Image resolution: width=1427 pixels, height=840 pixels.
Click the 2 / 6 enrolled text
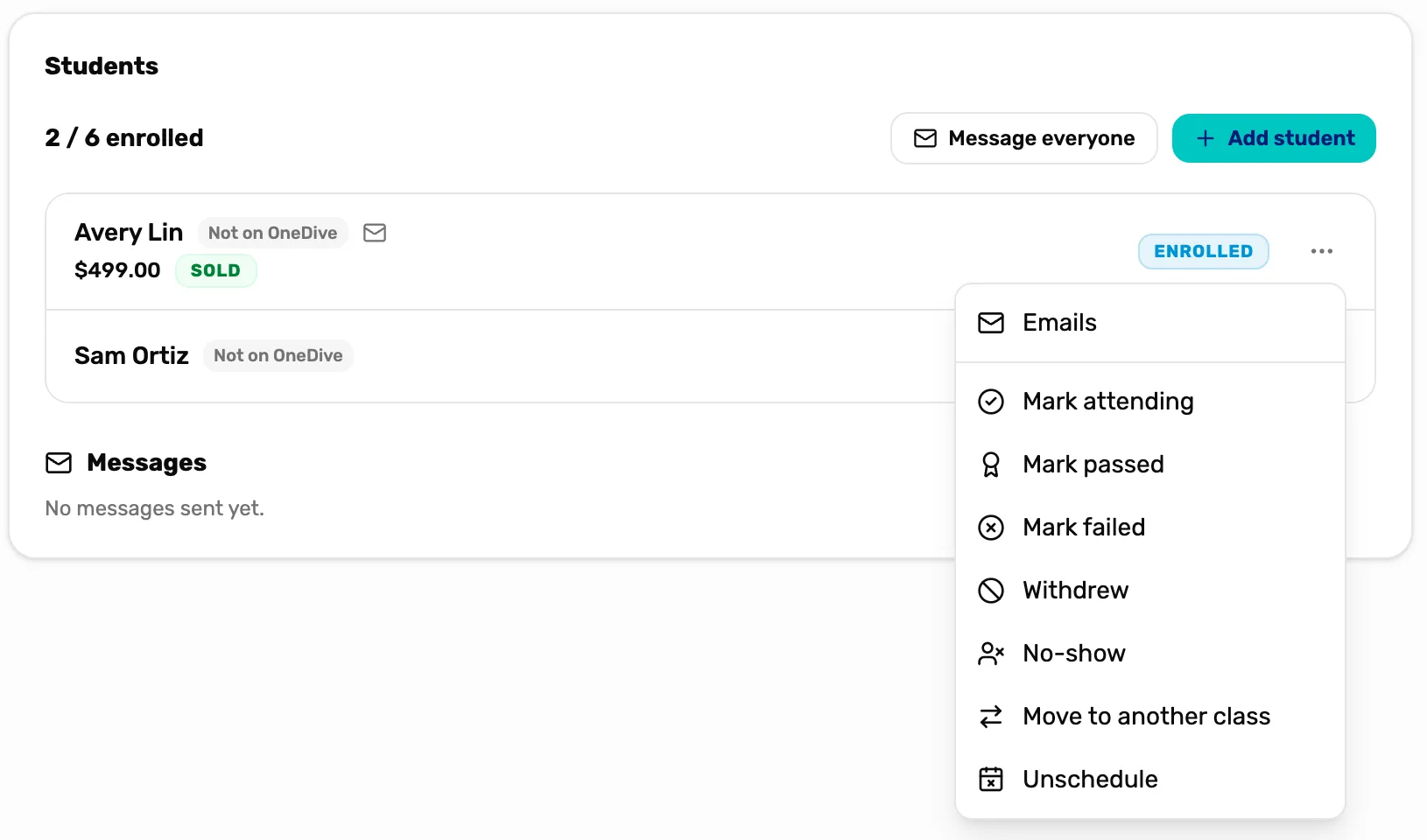(124, 138)
